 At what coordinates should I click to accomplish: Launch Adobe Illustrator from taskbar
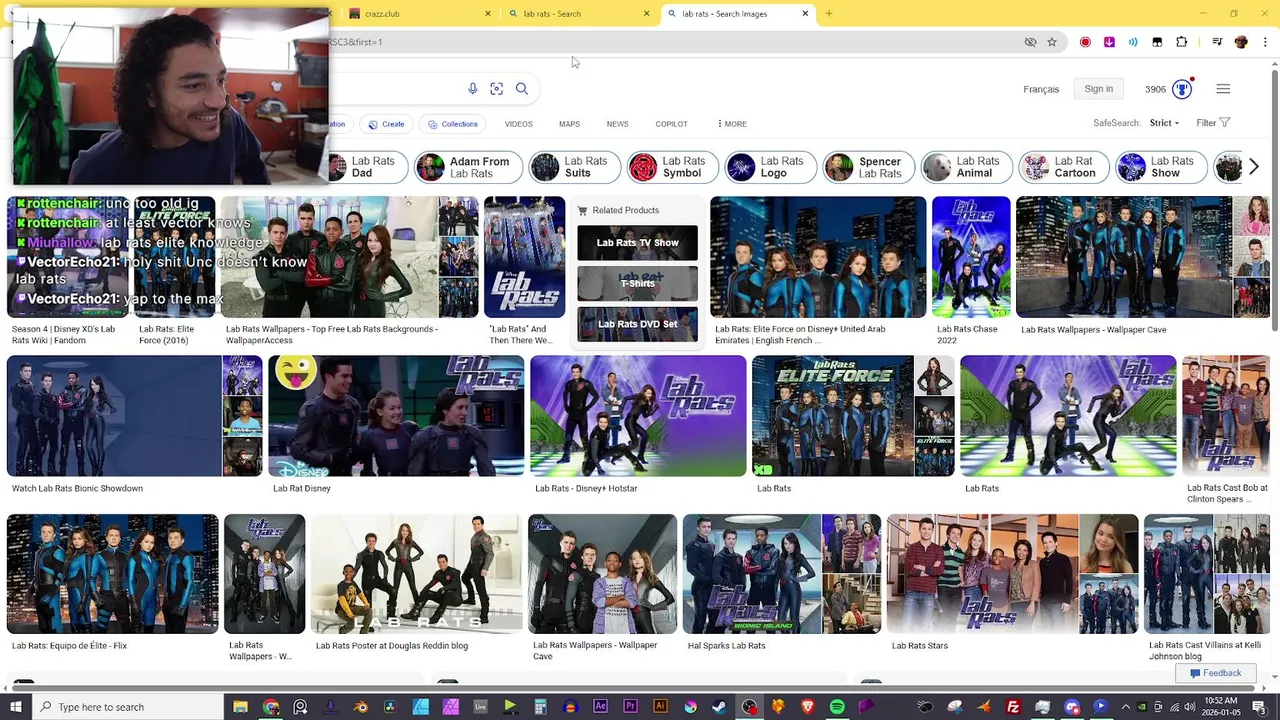point(660,707)
